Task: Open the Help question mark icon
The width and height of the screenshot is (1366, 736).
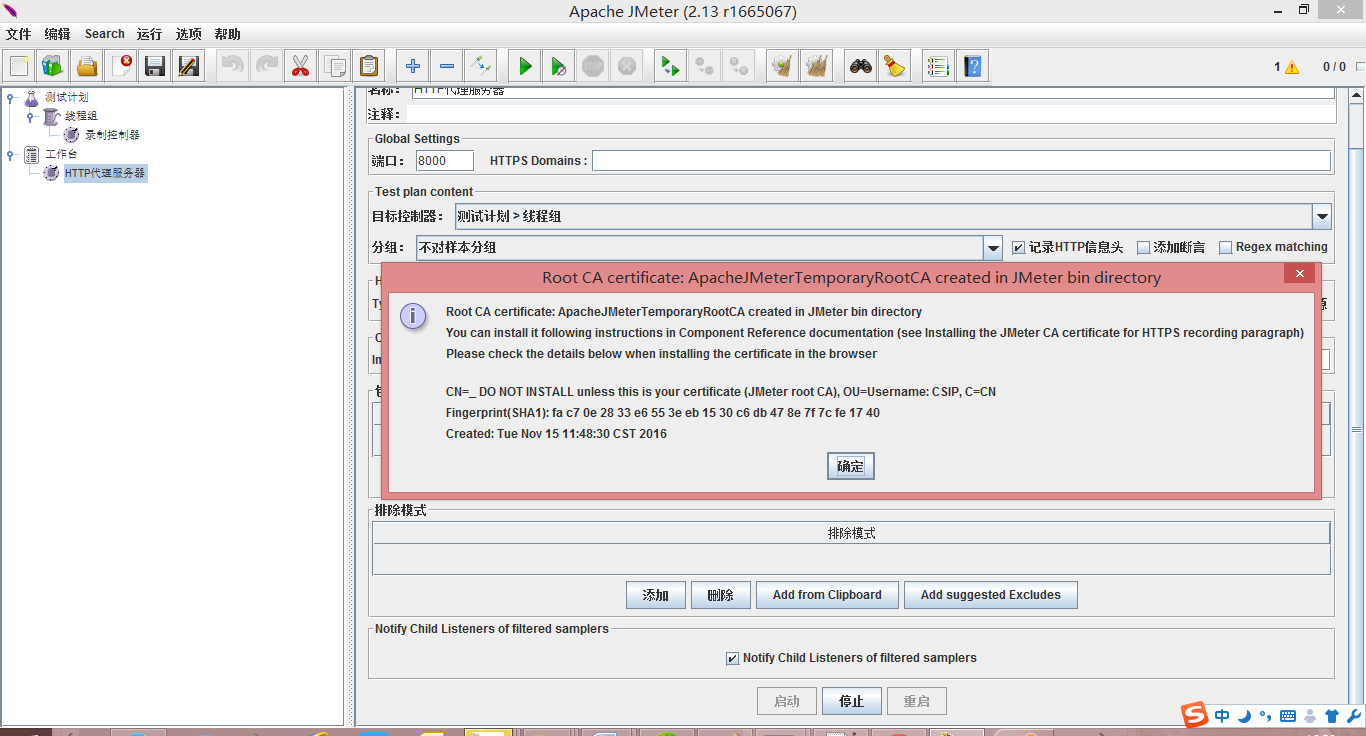Action: pos(972,67)
